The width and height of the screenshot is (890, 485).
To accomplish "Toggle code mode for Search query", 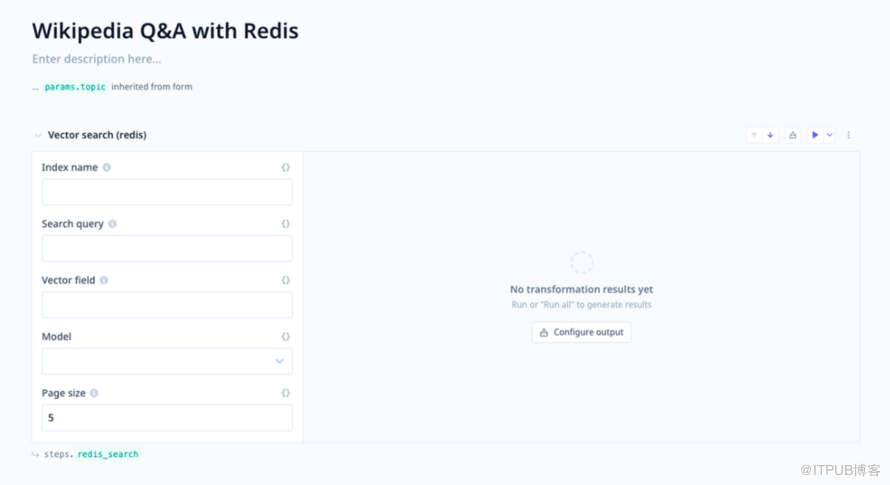I will pyautogui.click(x=286, y=224).
